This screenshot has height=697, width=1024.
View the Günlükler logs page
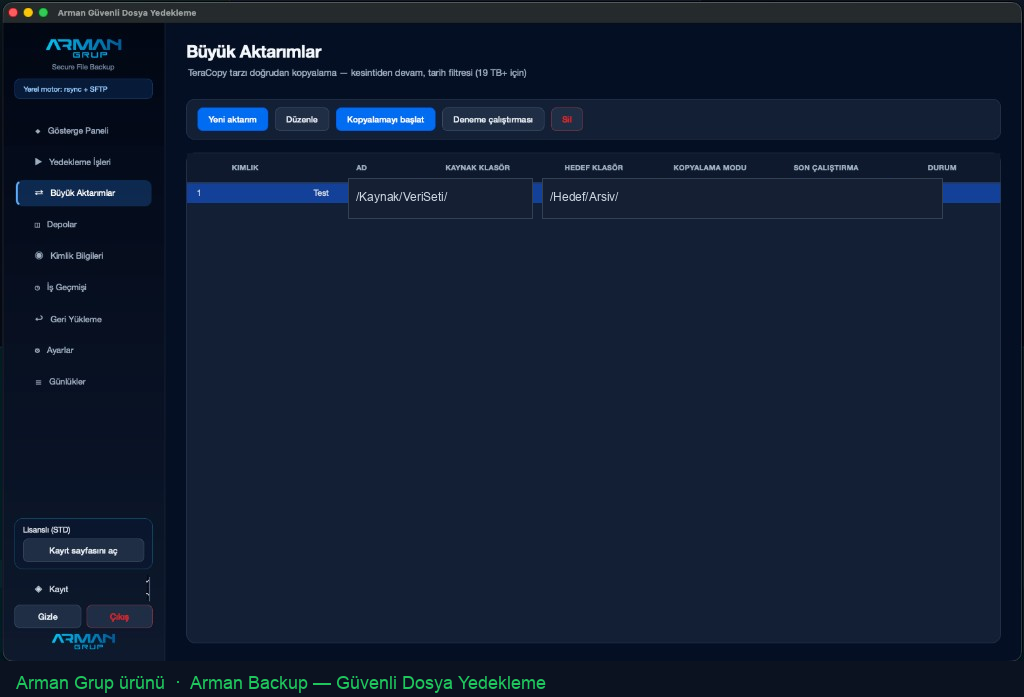click(x=84, y=381)
